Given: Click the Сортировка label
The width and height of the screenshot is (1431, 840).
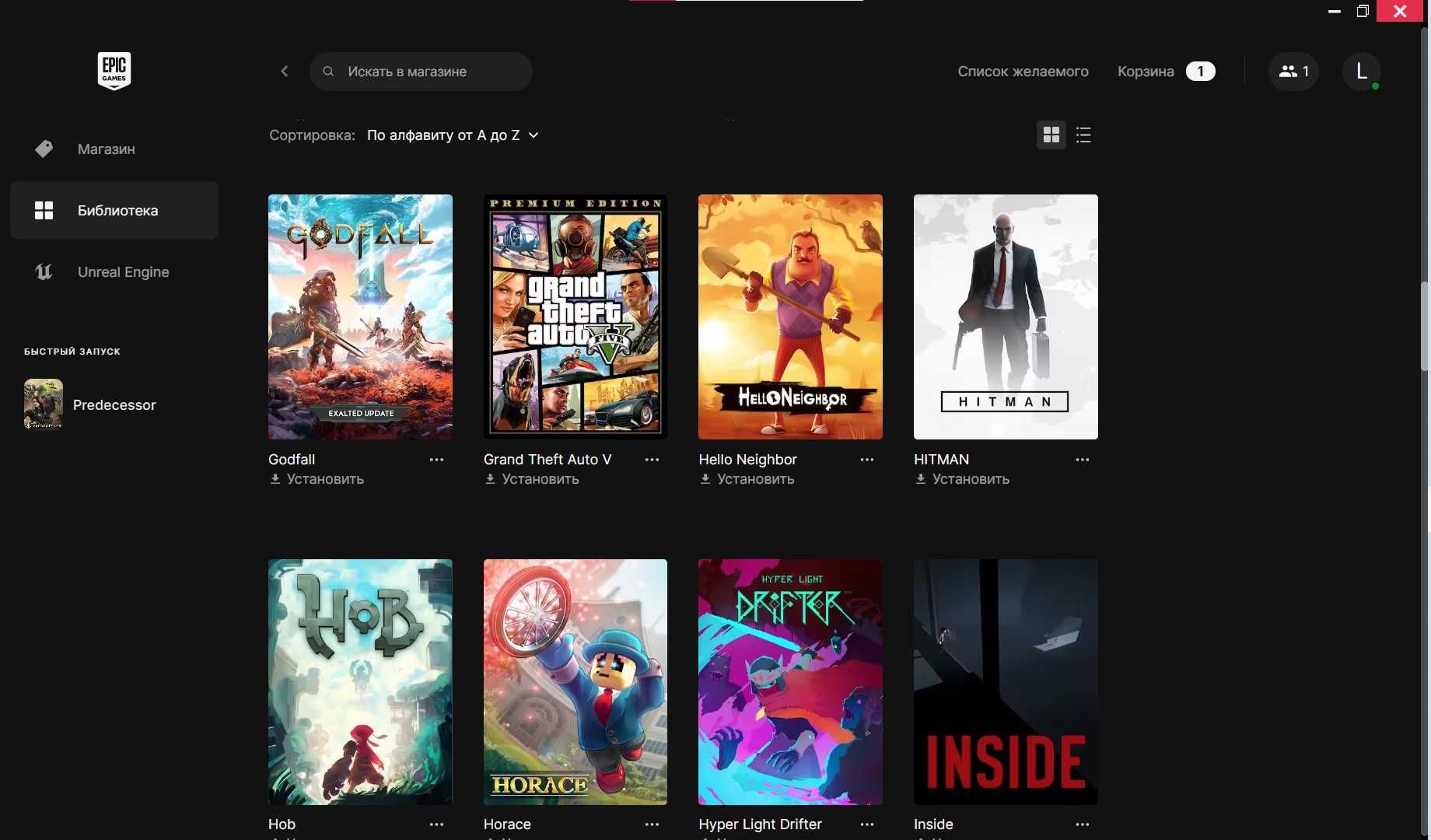Looking at the screenshot, I should [x=312, y=135].
